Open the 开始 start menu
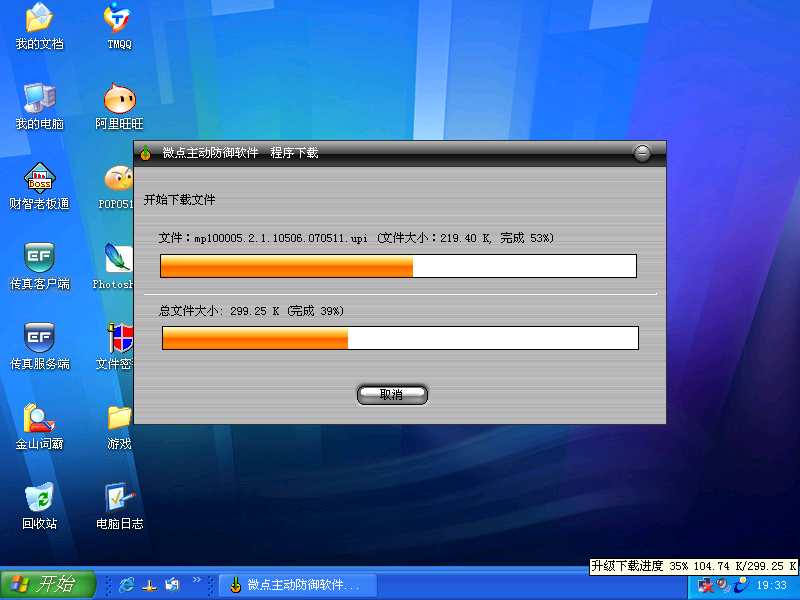This screenshot has height=600, width=800. coord(47,584)
